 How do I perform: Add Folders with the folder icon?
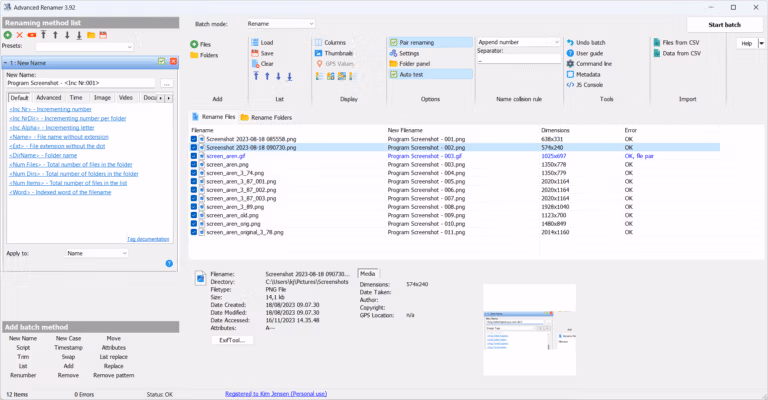(x=204, y=55)
